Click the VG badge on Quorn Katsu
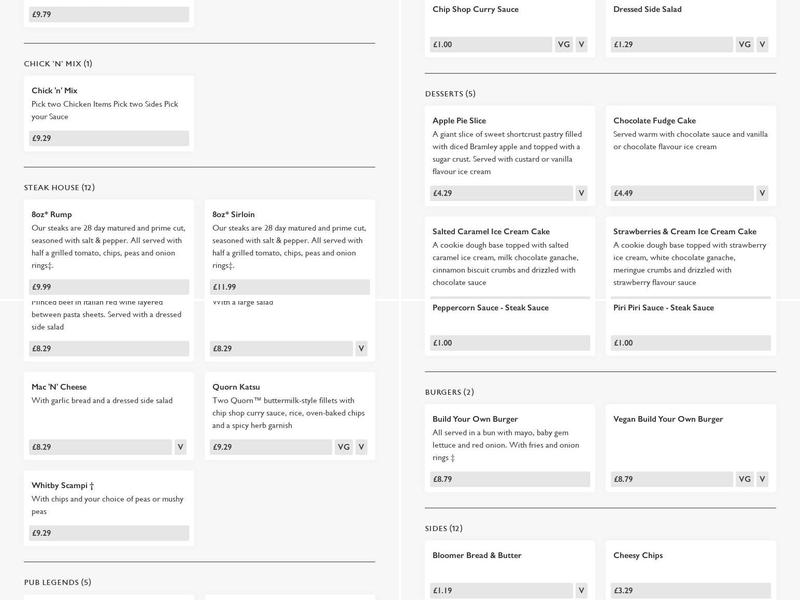The height and width of the screenshot is (600, 800). click(343, 447)
